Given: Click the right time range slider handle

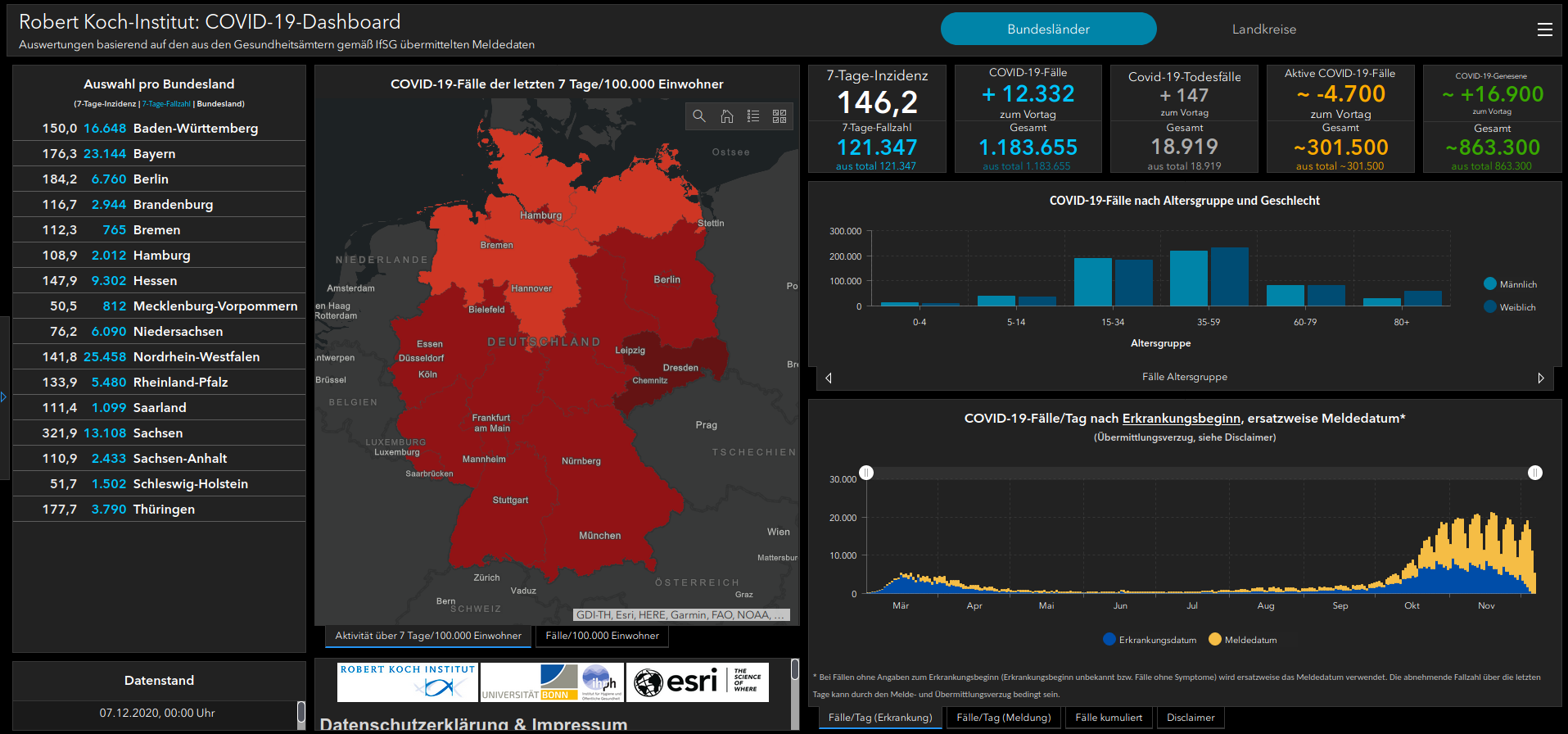Looking at the screenshot, I should [1534, 473].
